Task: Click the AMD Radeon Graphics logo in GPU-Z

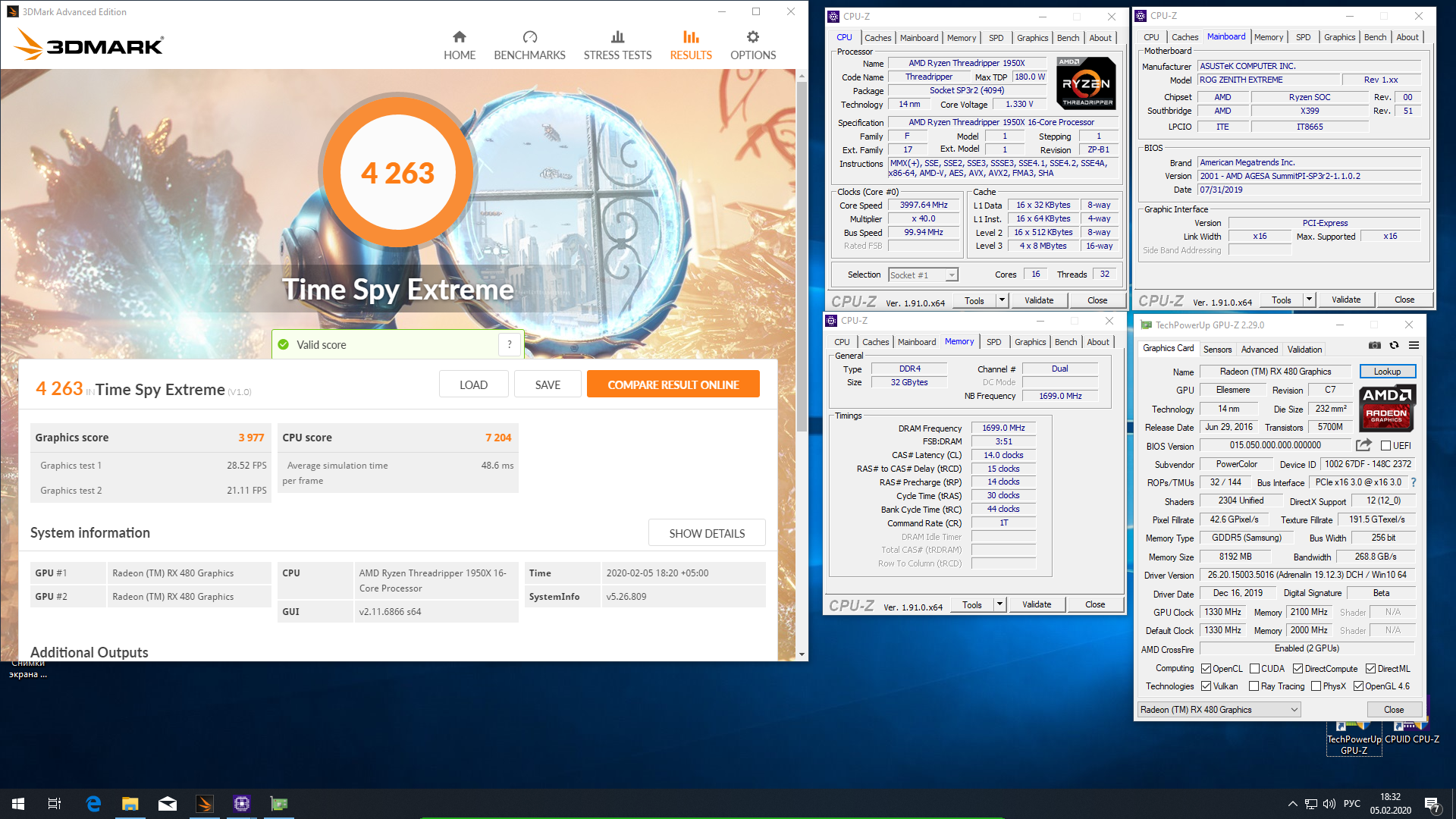Action: point(1387,407)
